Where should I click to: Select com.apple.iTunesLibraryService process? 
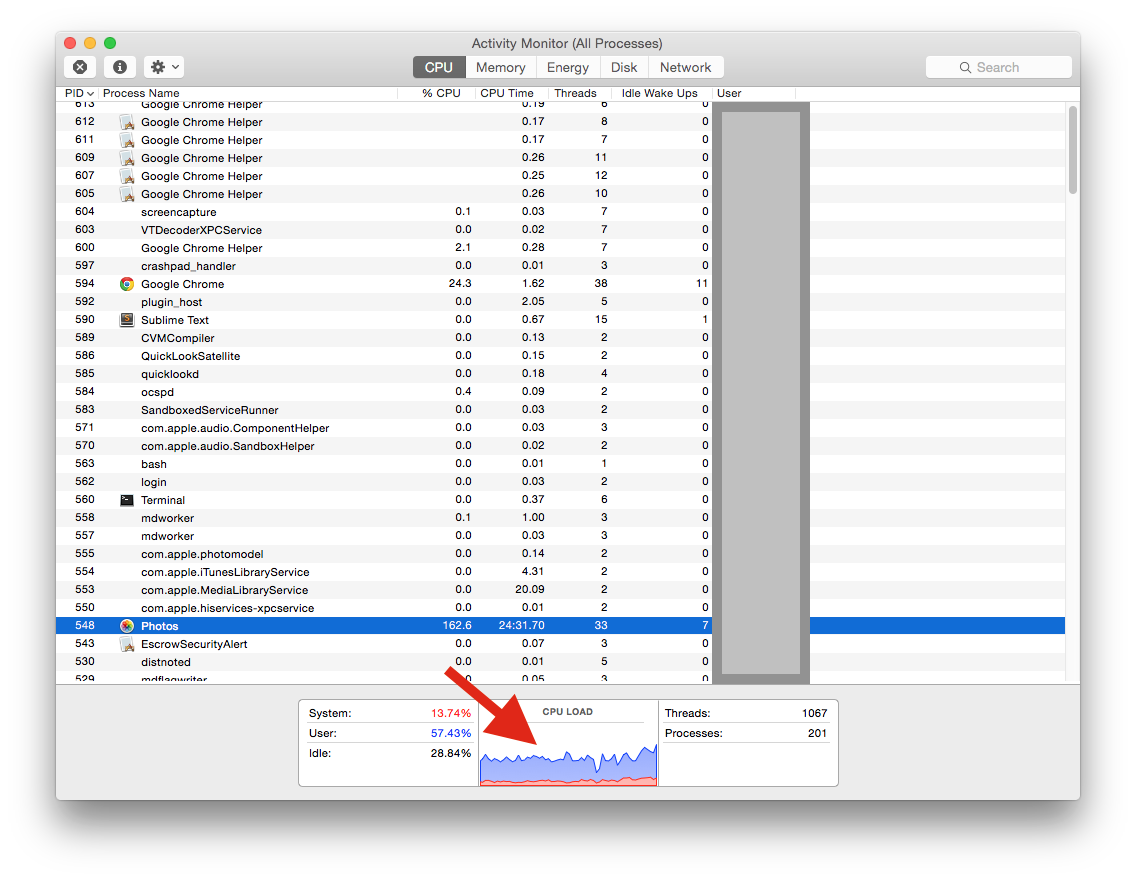[x=560, y=571]
